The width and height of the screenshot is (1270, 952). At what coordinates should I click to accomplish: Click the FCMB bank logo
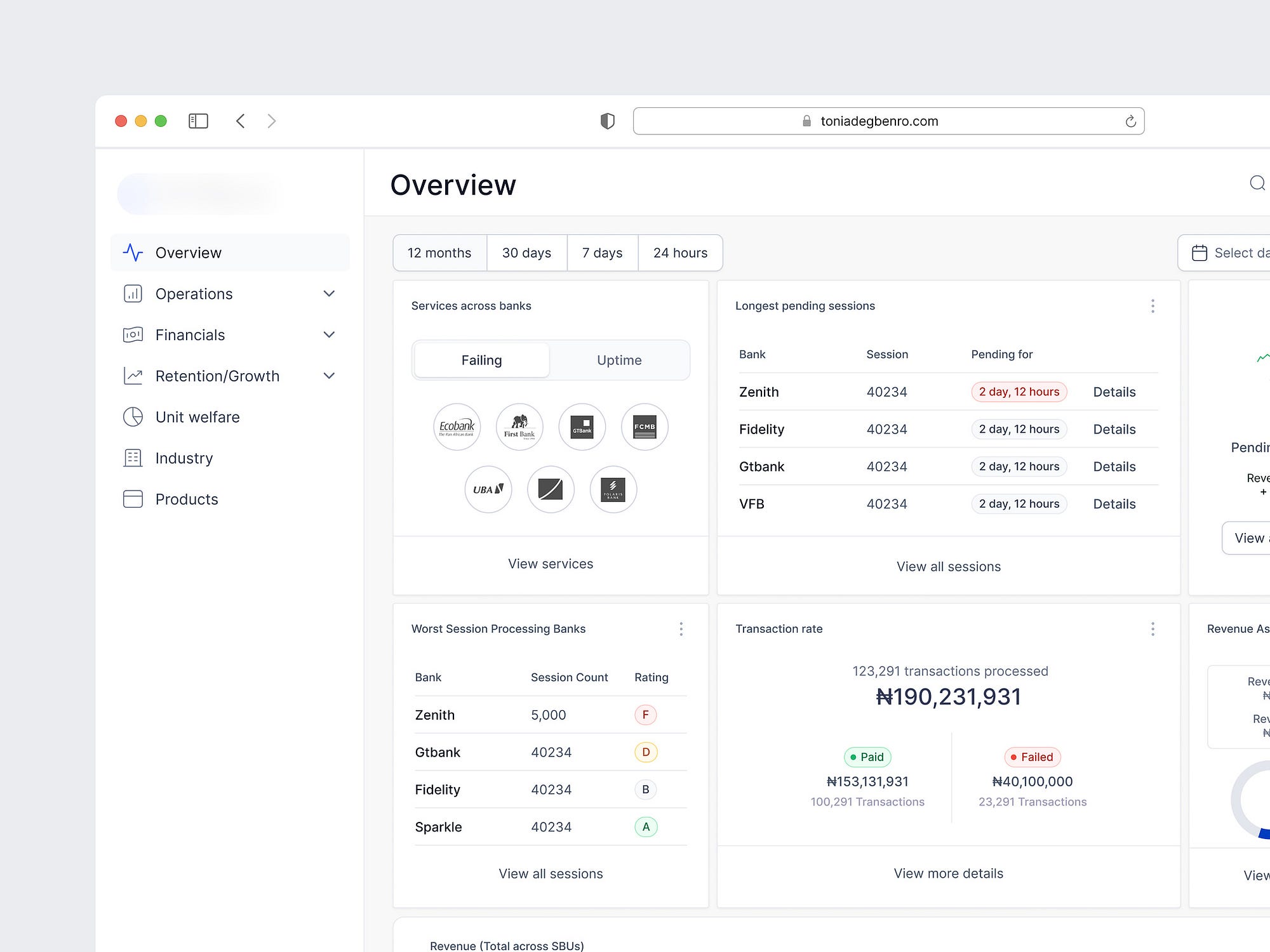click(x=645, y=427)
